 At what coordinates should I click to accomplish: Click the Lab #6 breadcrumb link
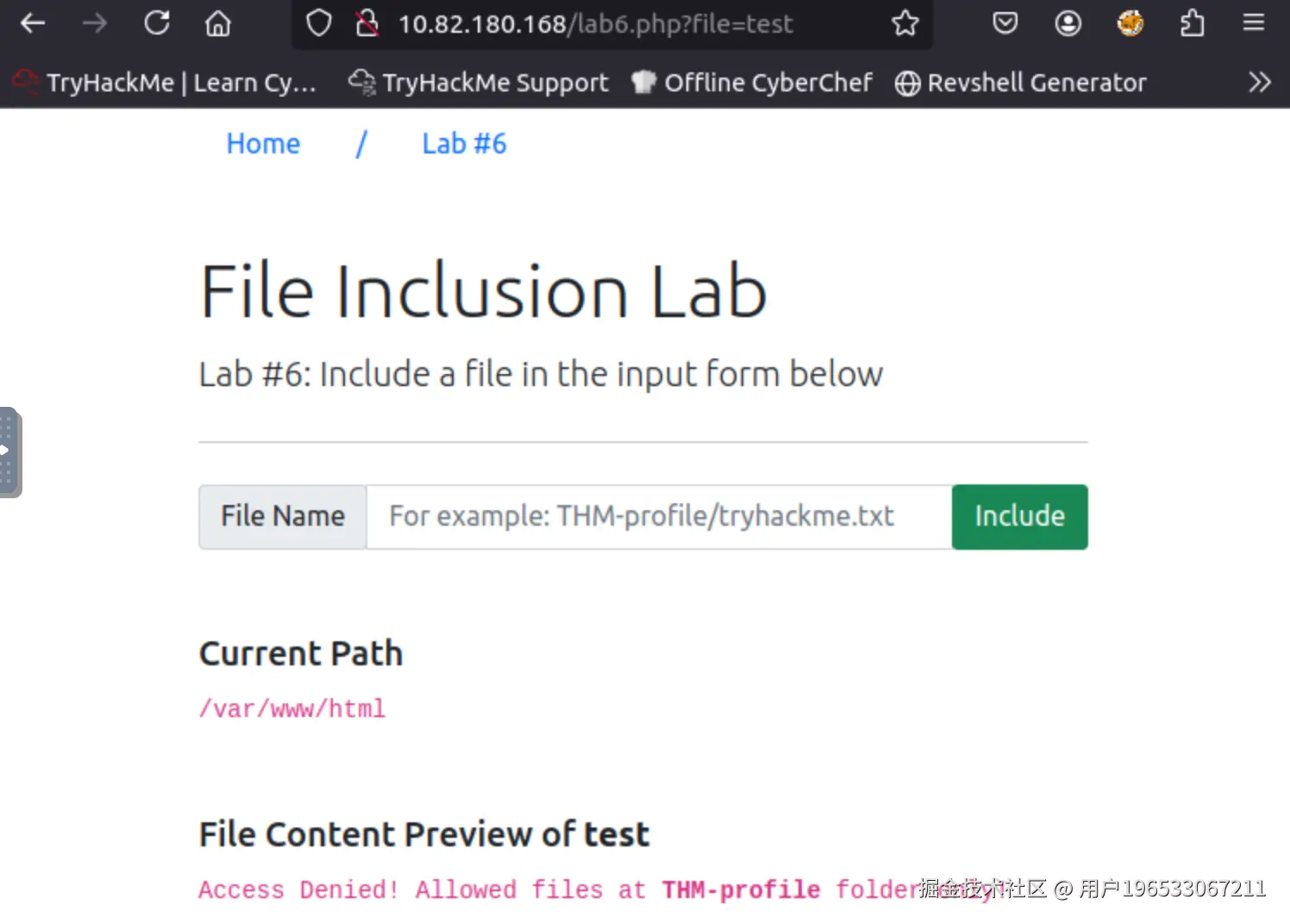pos(464,144)
